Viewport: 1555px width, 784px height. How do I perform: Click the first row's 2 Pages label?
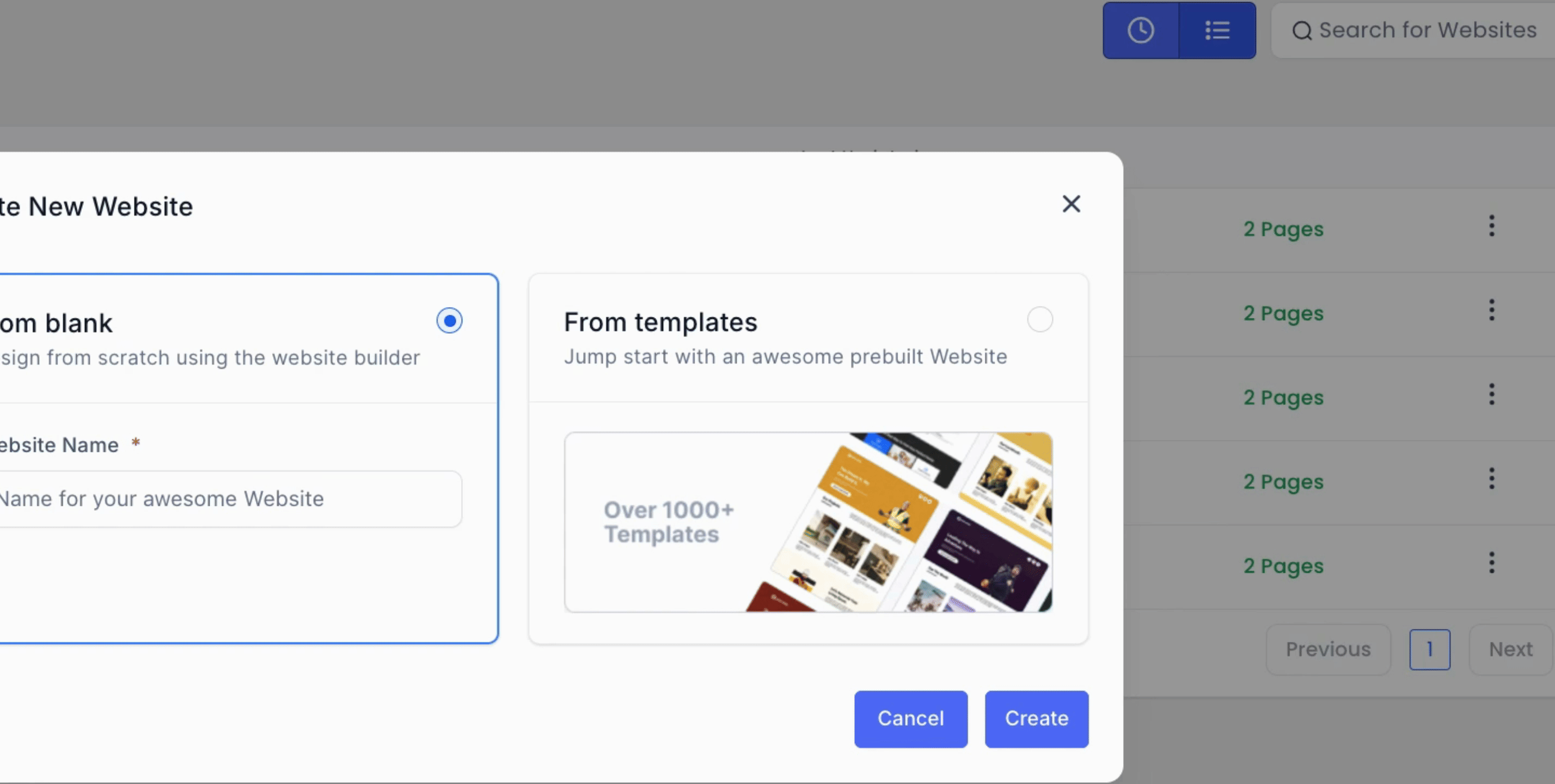[1283, 229]
